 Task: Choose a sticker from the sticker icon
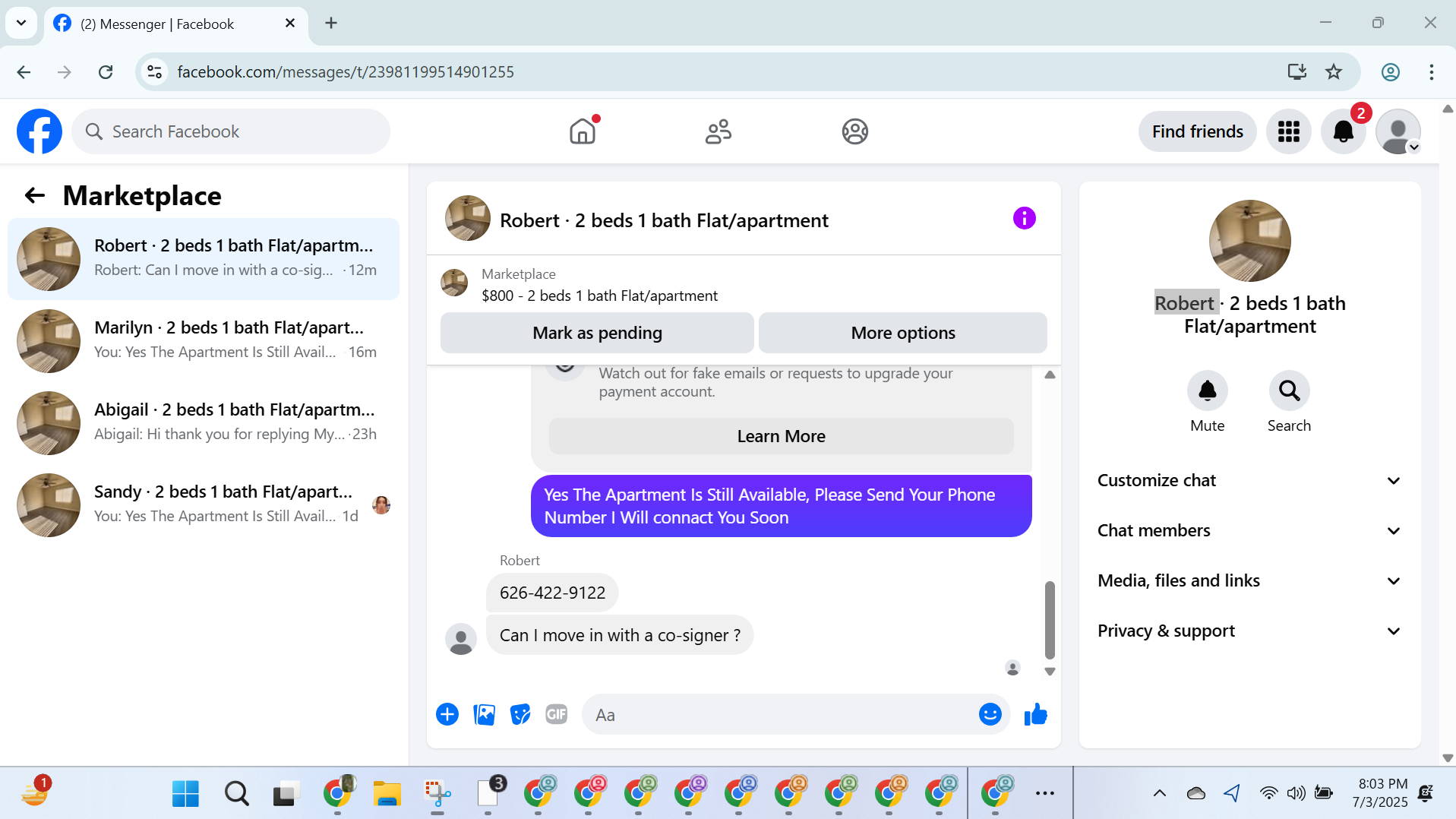[520, 714]
